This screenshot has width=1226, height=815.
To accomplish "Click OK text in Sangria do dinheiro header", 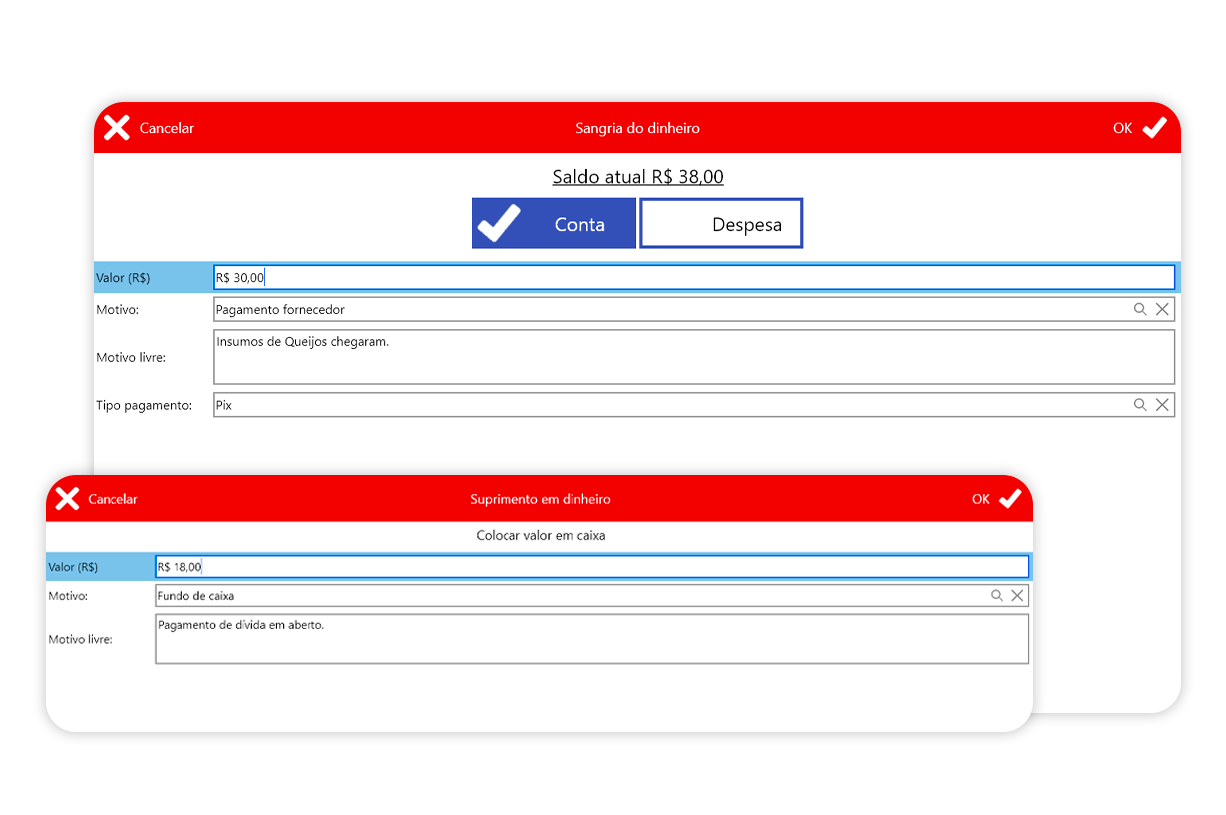I will (1123, 128).
